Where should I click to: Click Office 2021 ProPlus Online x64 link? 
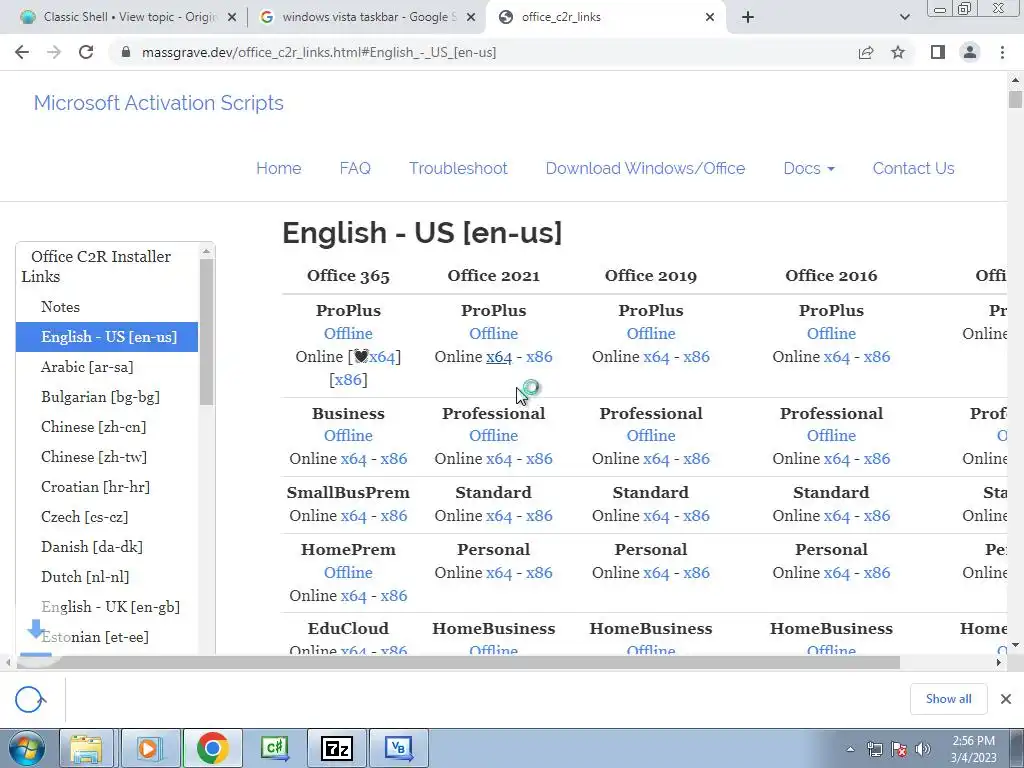[x=499, y=357]
